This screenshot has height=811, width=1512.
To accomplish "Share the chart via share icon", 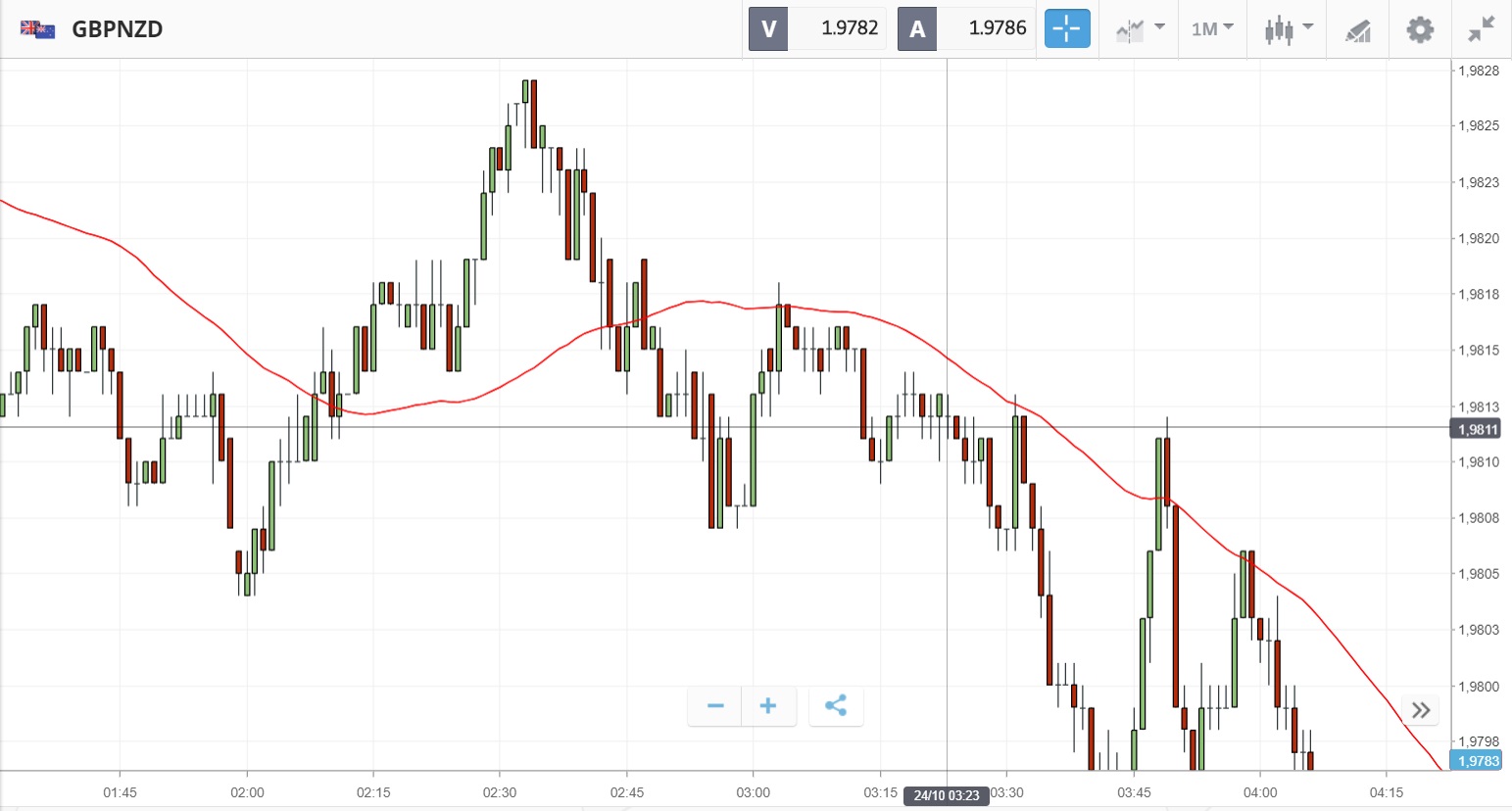I will [836, 706].
